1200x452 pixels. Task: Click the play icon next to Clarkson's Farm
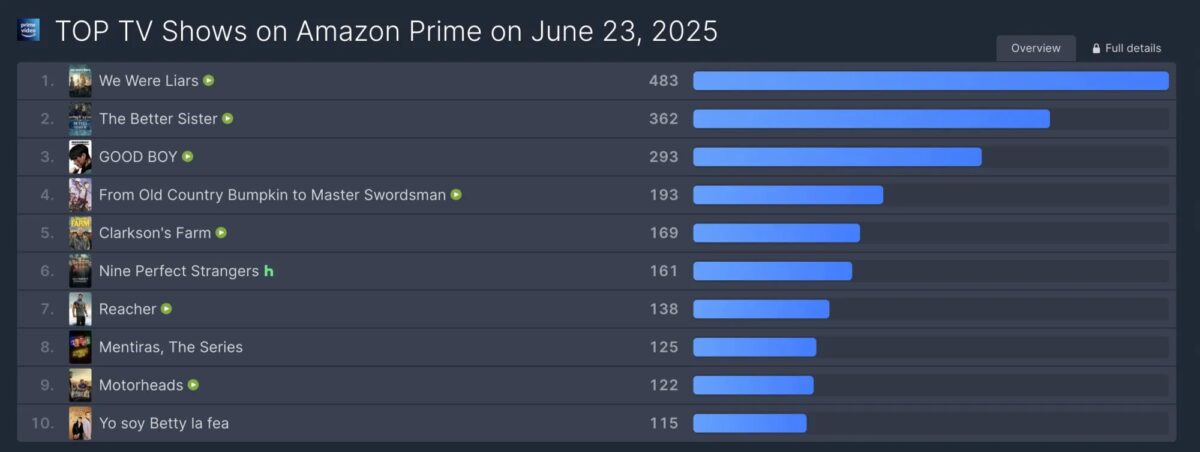221,233
